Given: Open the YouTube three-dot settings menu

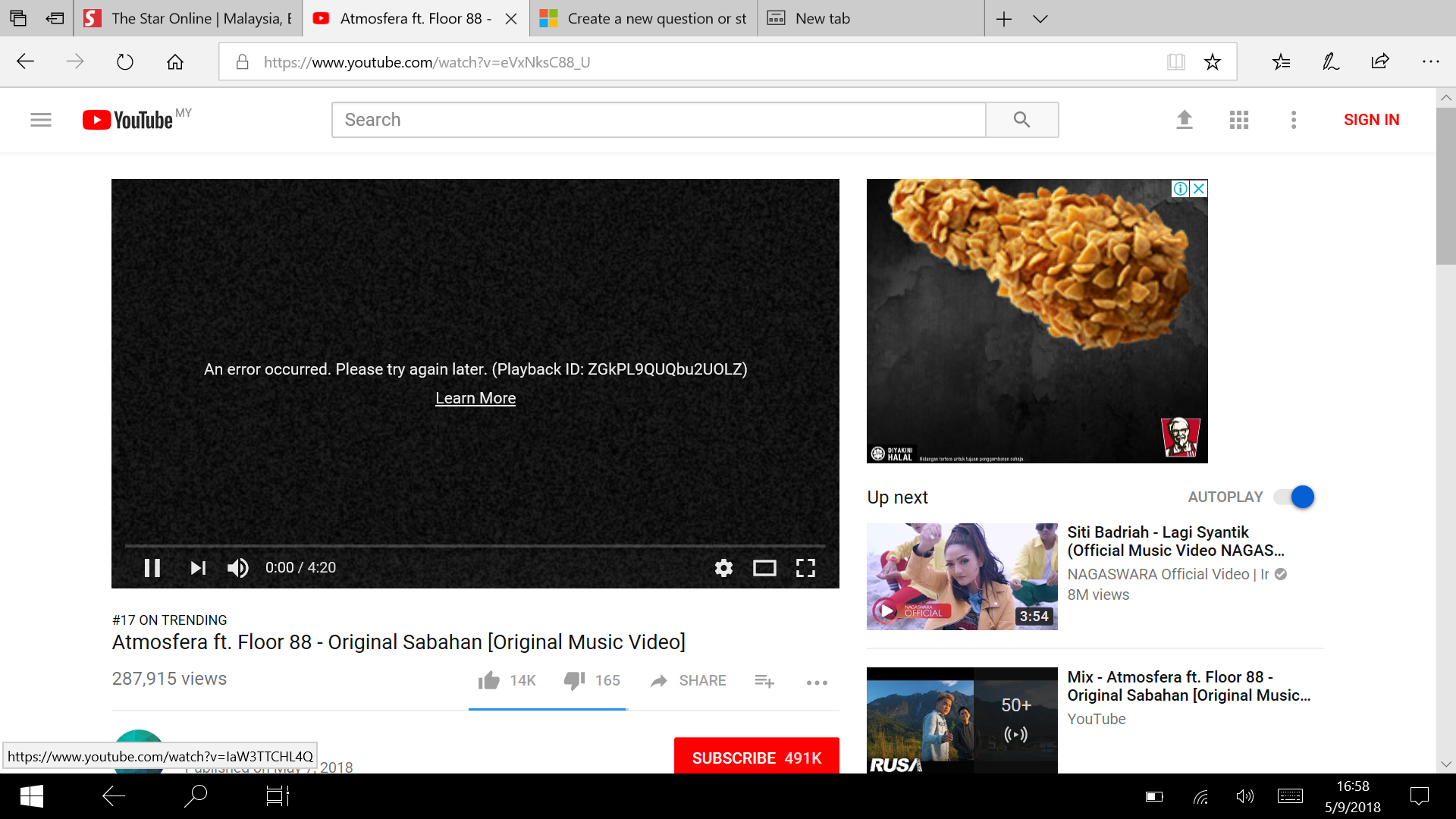Looking at the screenshot, I should coord(1294,120).
